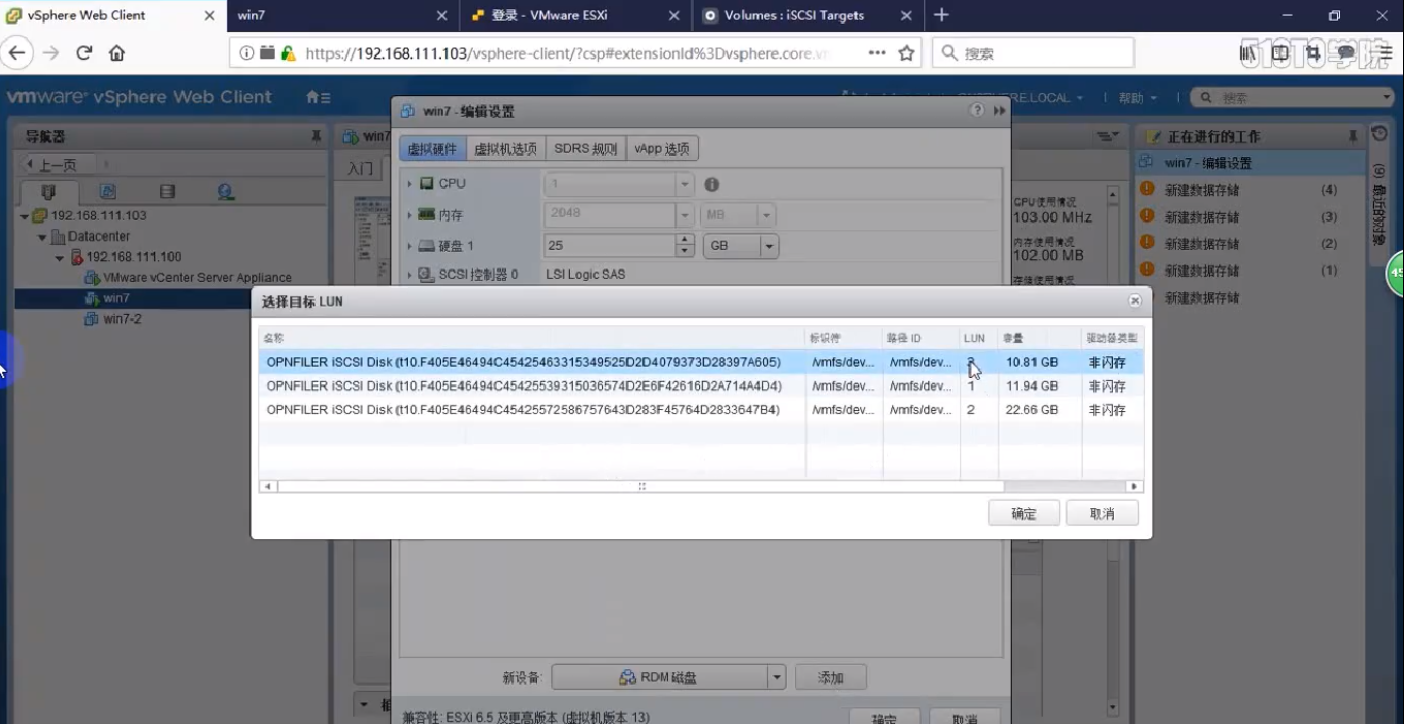The width and height of the screenshot is (1404, 724).
Task: Open 新建数据存储 (1) work item
Action: pyautogui.click(x=1250, y=271)
